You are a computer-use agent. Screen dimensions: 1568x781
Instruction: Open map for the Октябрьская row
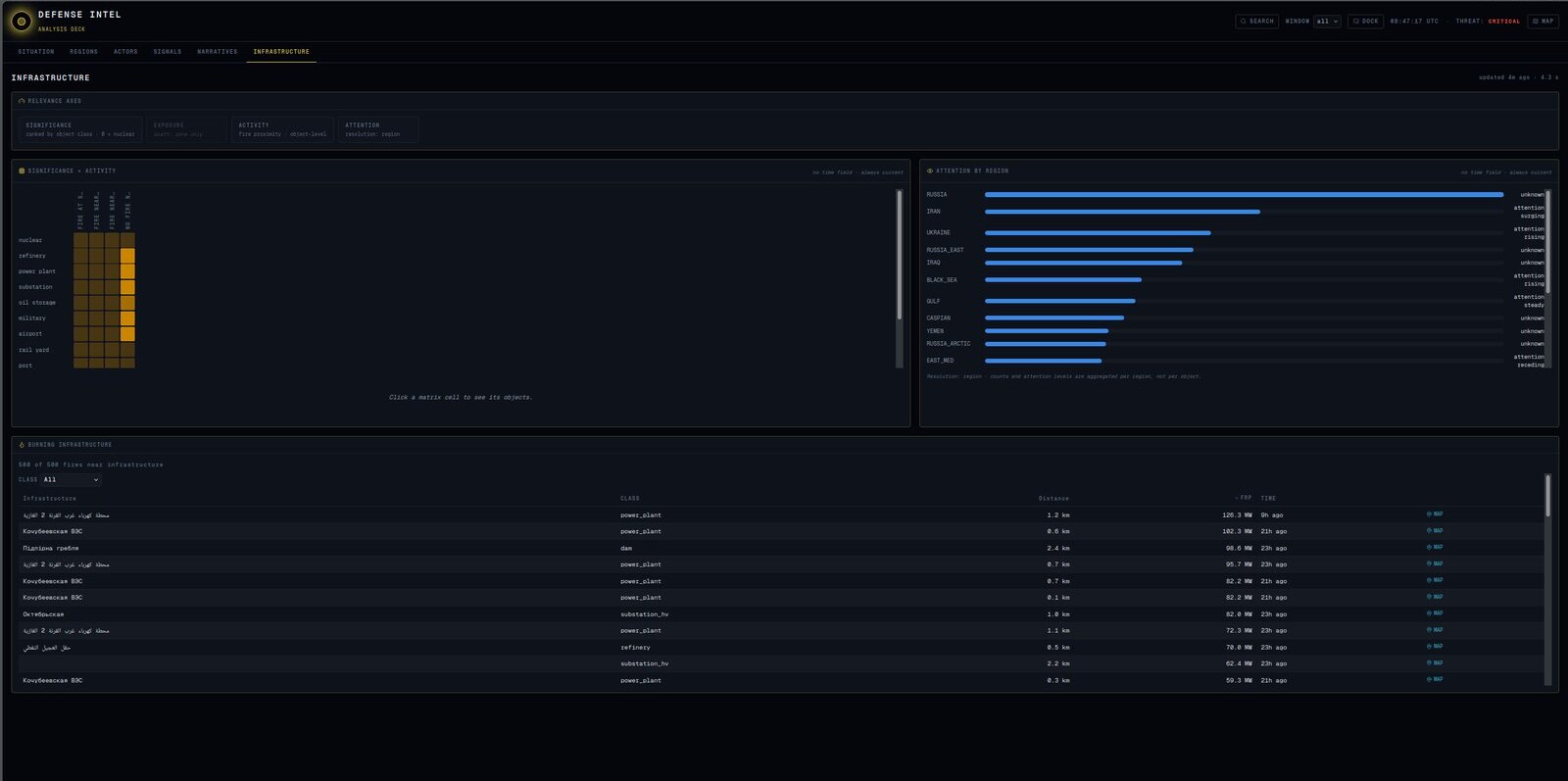pos(1435,613)
